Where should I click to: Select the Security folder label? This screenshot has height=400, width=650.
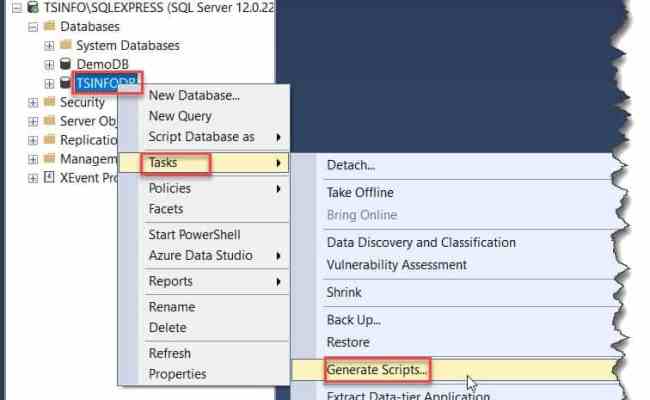(x=82, y=102)
